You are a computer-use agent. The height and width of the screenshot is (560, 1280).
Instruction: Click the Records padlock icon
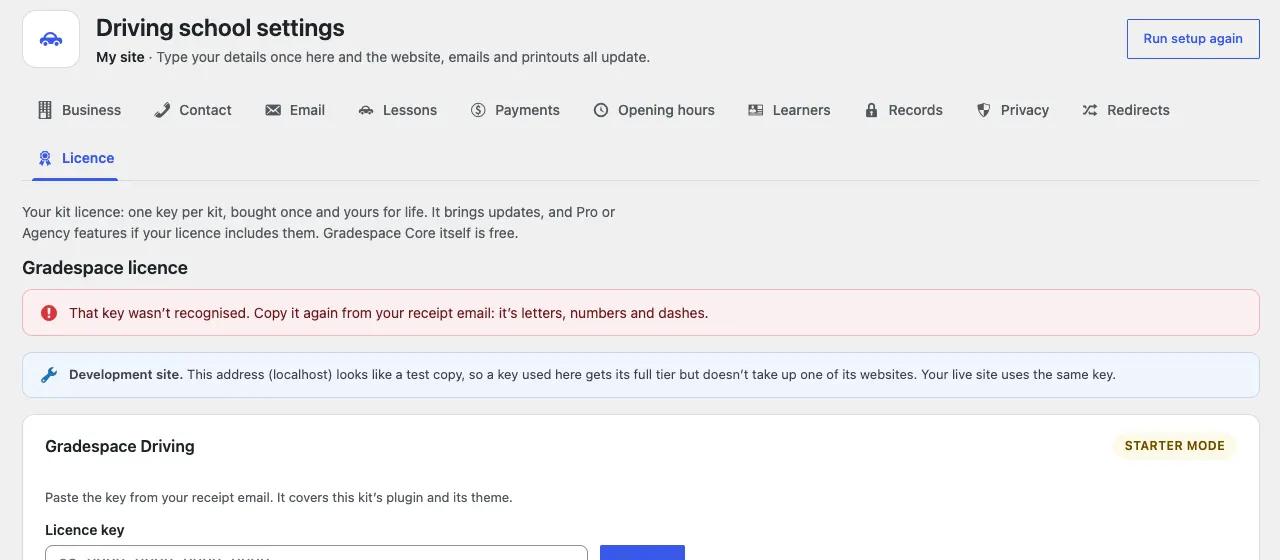pos(872,110)
